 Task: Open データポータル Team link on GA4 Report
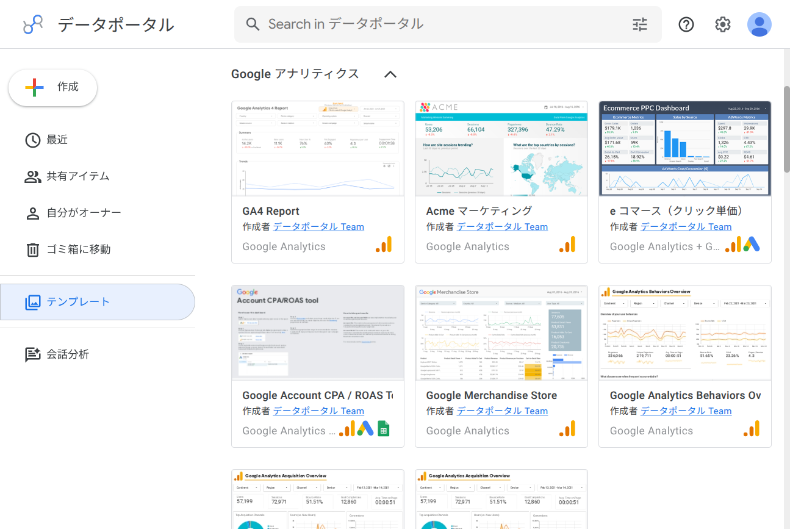[x=318, y=227]
